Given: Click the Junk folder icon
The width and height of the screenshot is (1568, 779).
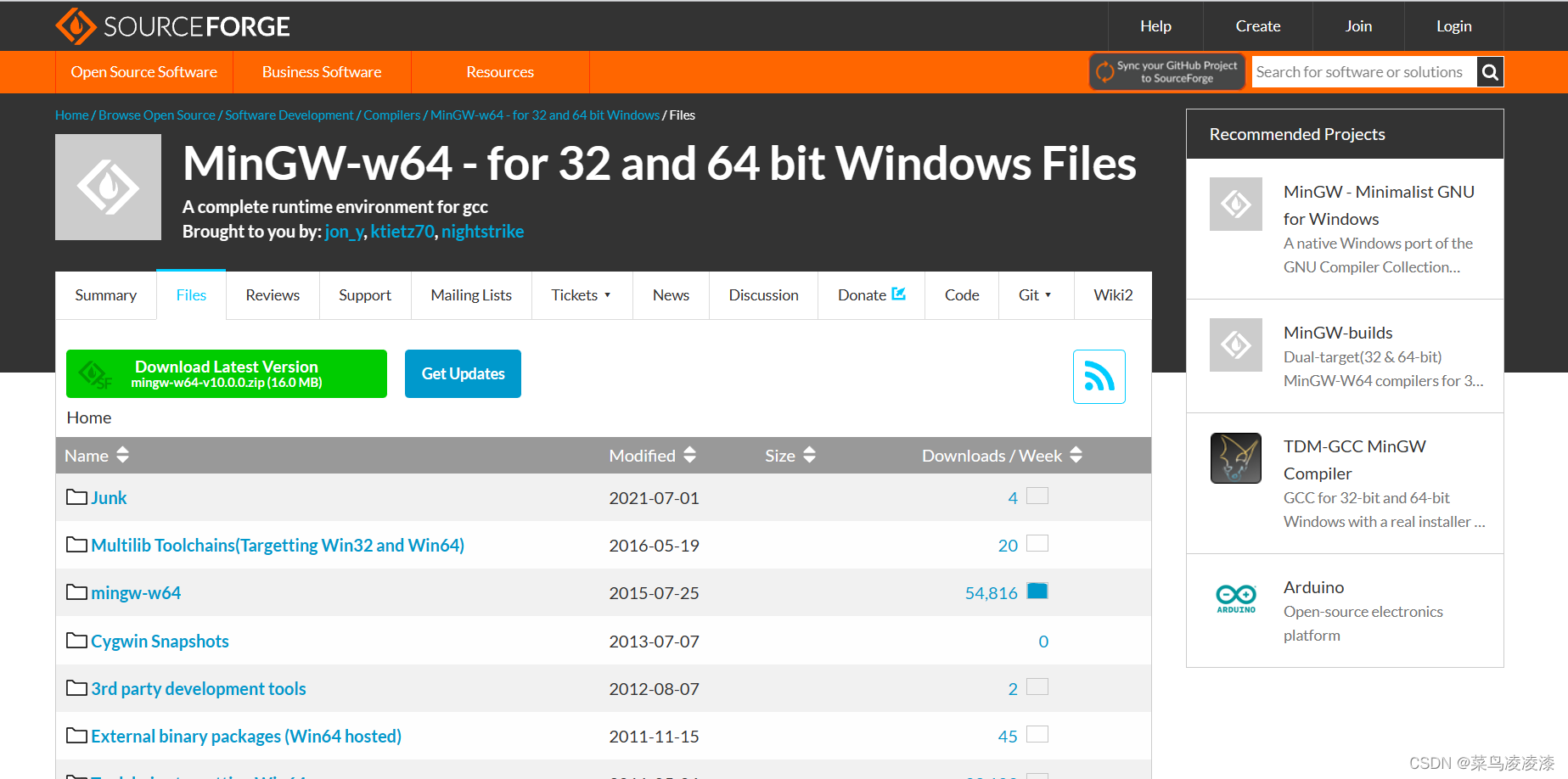Looking at the screenshot, I should [77, 497].
